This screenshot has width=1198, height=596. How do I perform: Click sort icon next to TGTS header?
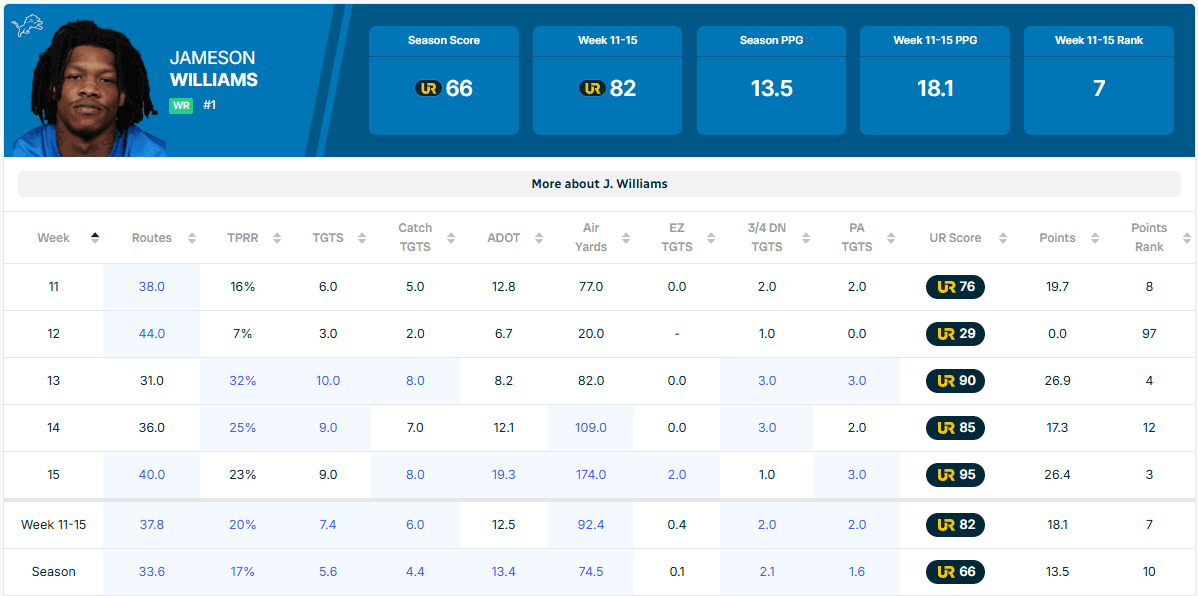point(363,238)
